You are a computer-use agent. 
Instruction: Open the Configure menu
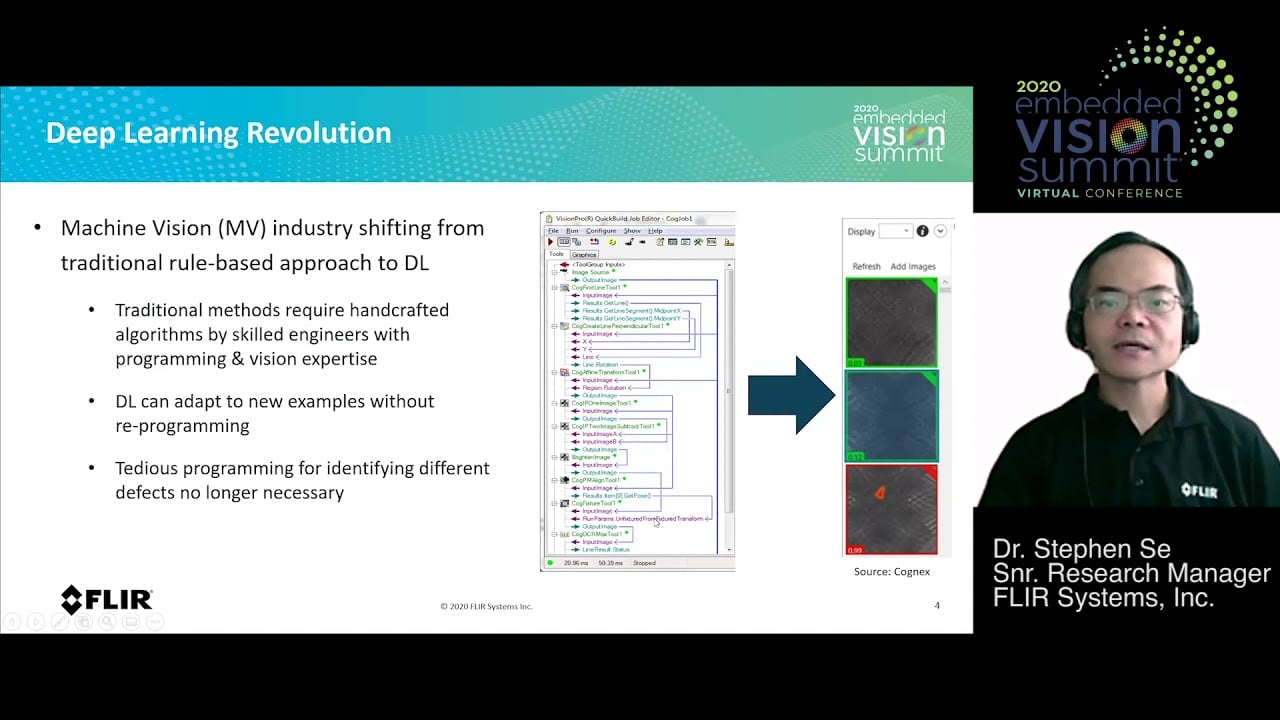pyautogui.click(x=601, y=230)
